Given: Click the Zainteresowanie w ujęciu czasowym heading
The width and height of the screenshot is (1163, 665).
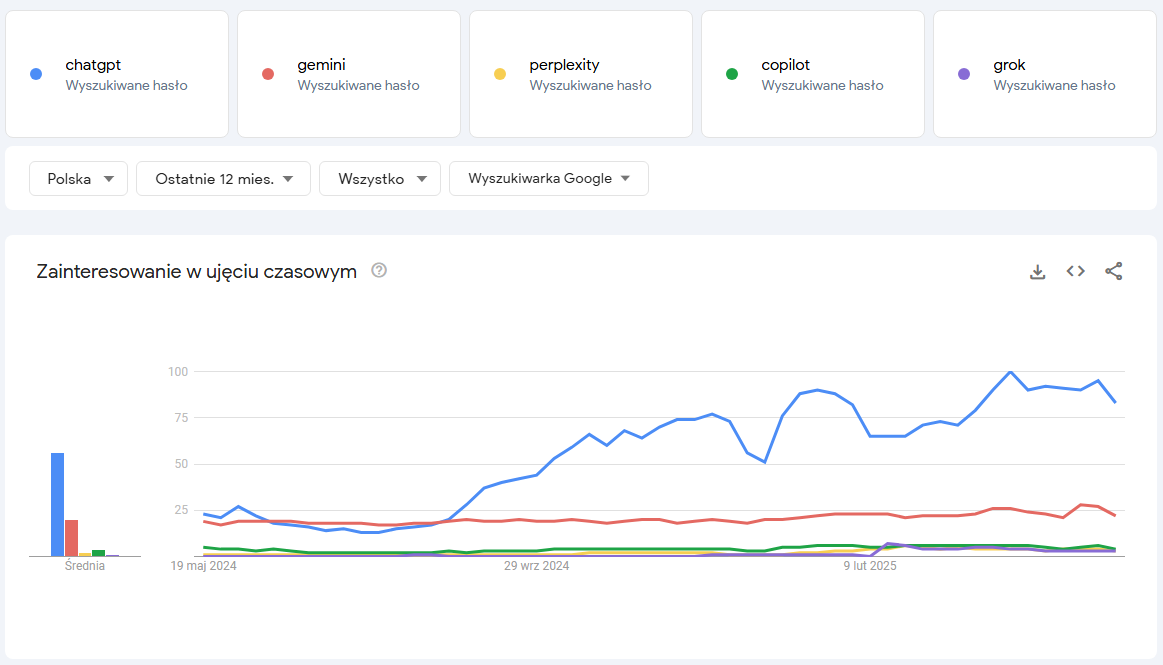Looking at the screenshot, I should coord(197,271).
